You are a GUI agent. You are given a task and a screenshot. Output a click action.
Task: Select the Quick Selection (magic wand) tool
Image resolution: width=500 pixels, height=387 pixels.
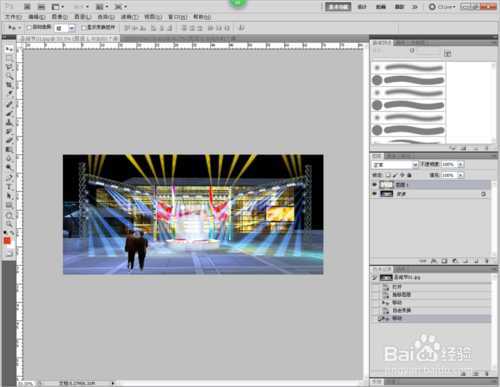(9, 76)
